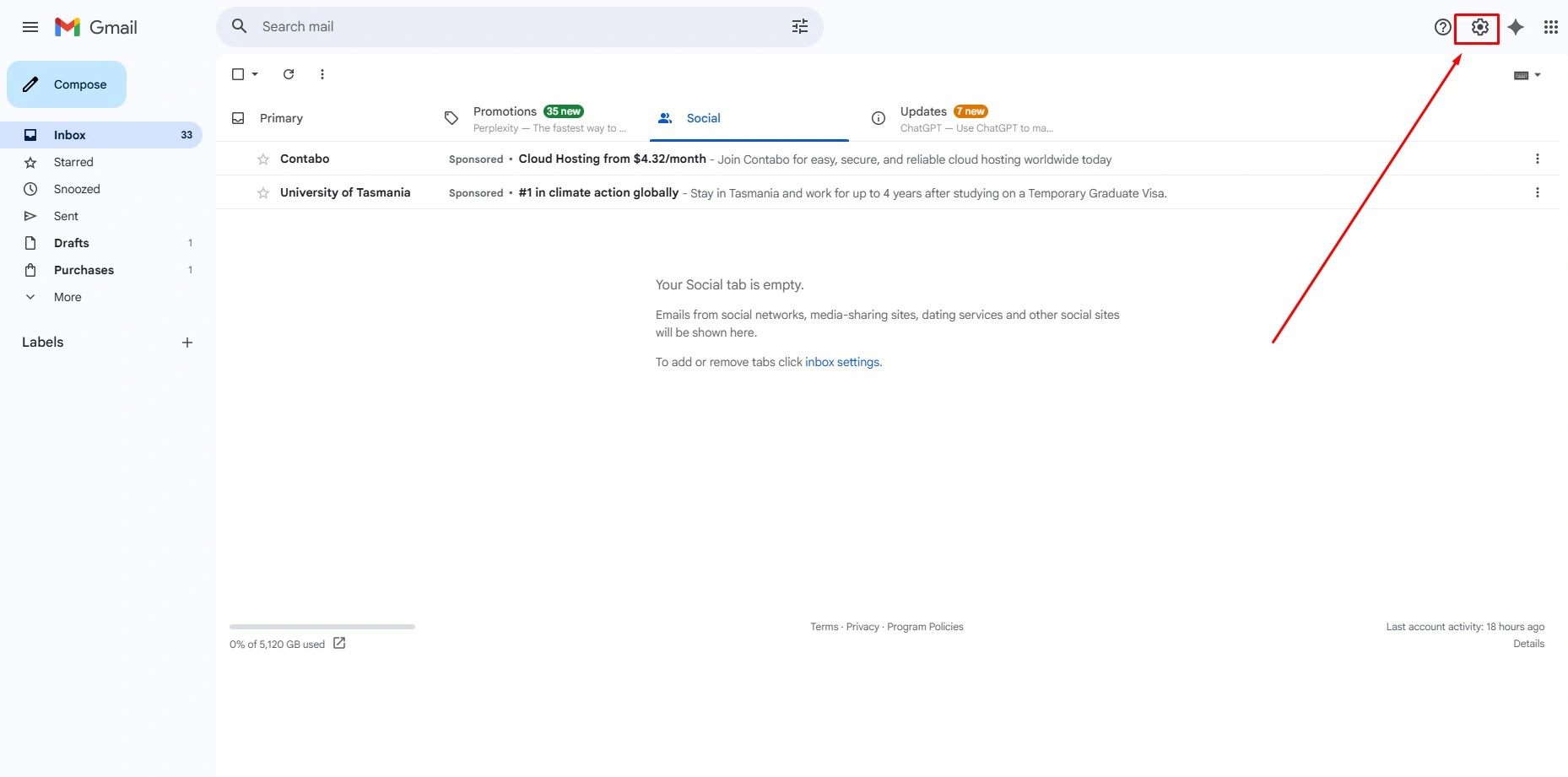Open the Support help icon
1568x777 pixels.
[1443, 27]
